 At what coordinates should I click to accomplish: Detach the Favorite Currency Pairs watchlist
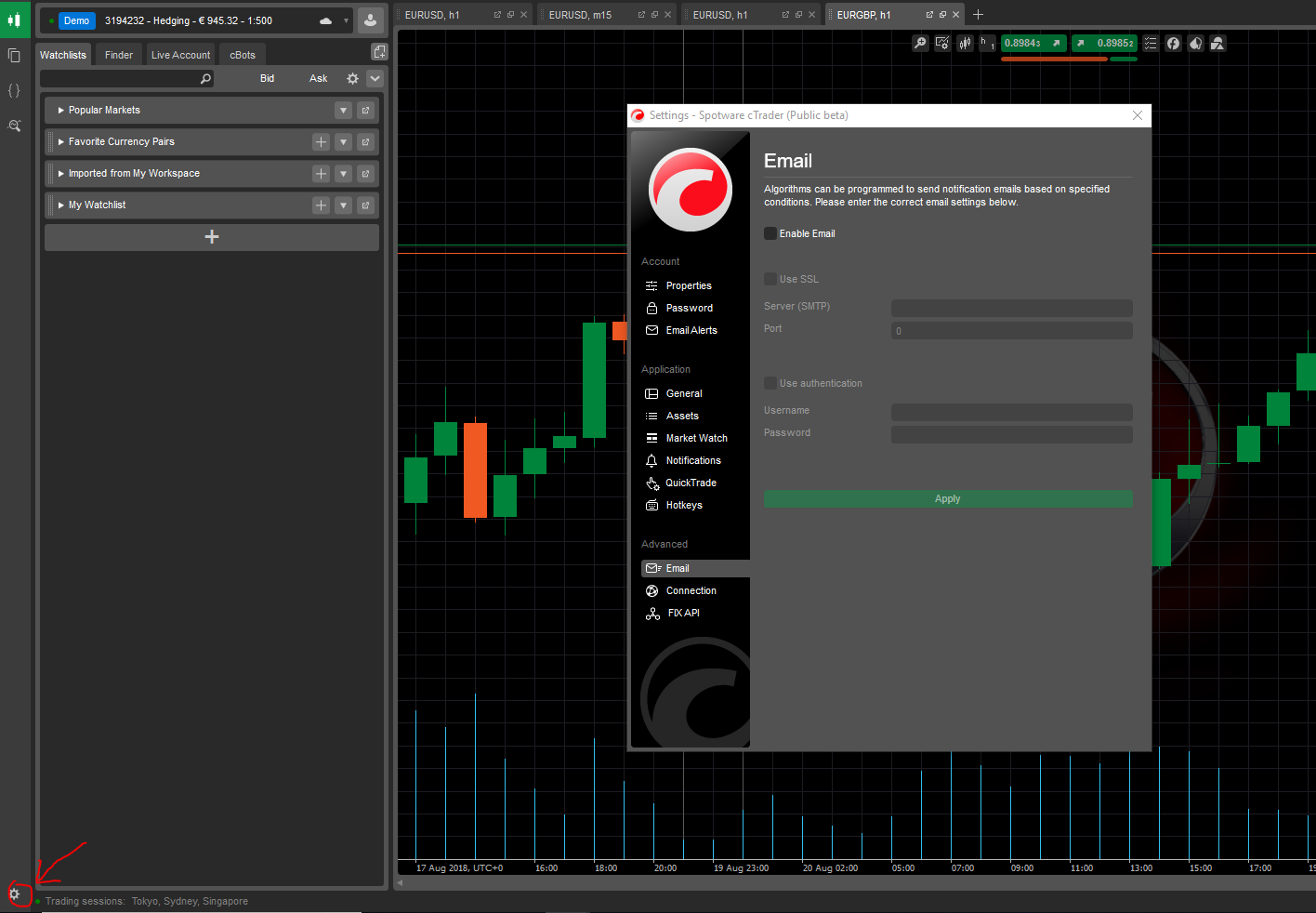pos(365,142)
